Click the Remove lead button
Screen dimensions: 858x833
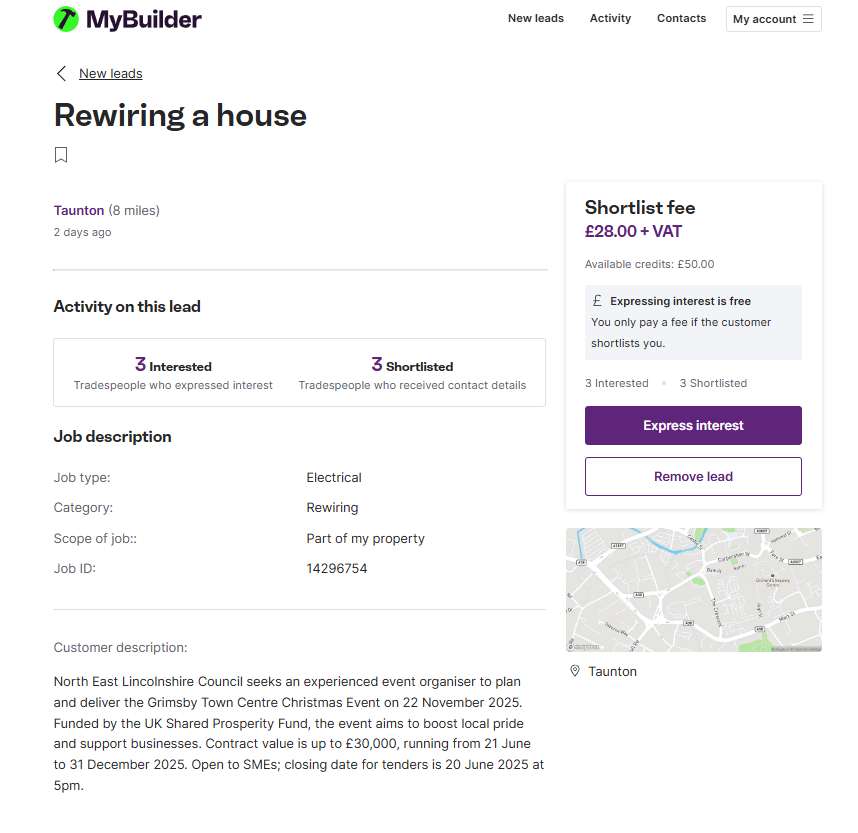(693, 477)
